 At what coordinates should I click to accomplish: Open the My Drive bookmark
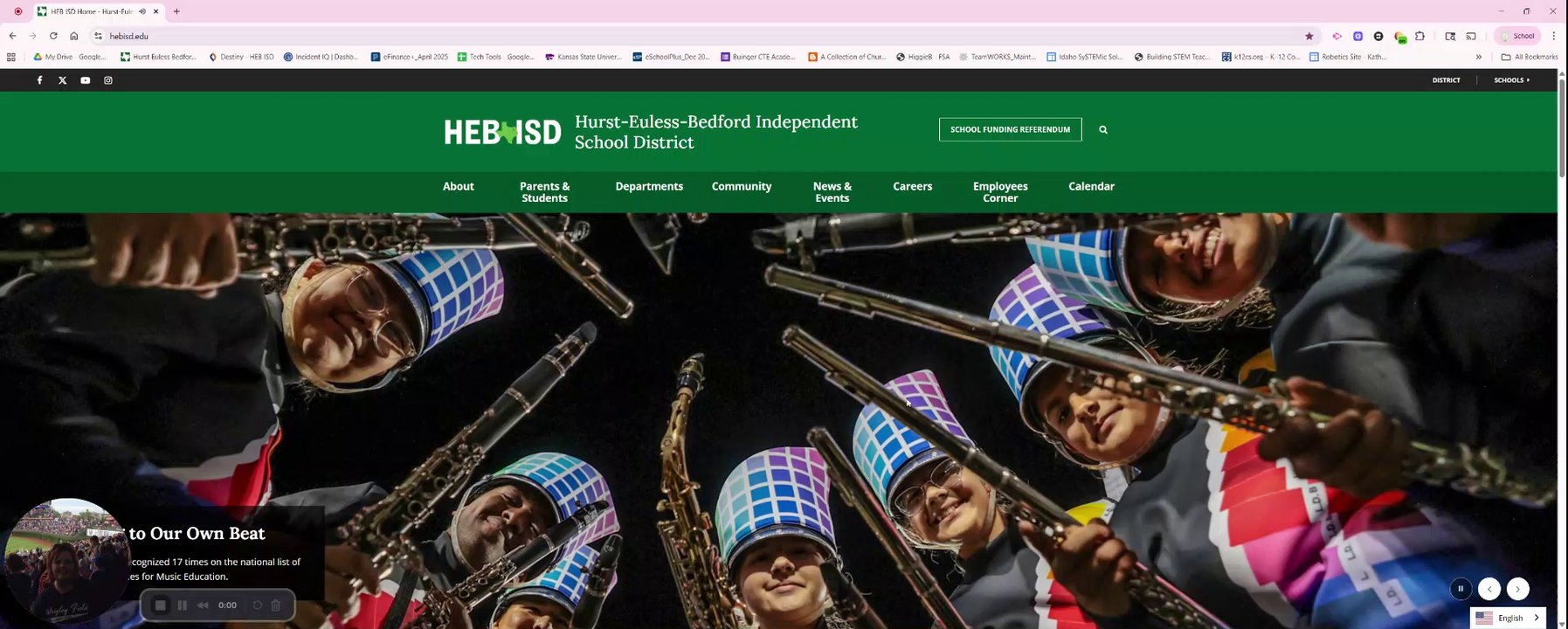69,57
